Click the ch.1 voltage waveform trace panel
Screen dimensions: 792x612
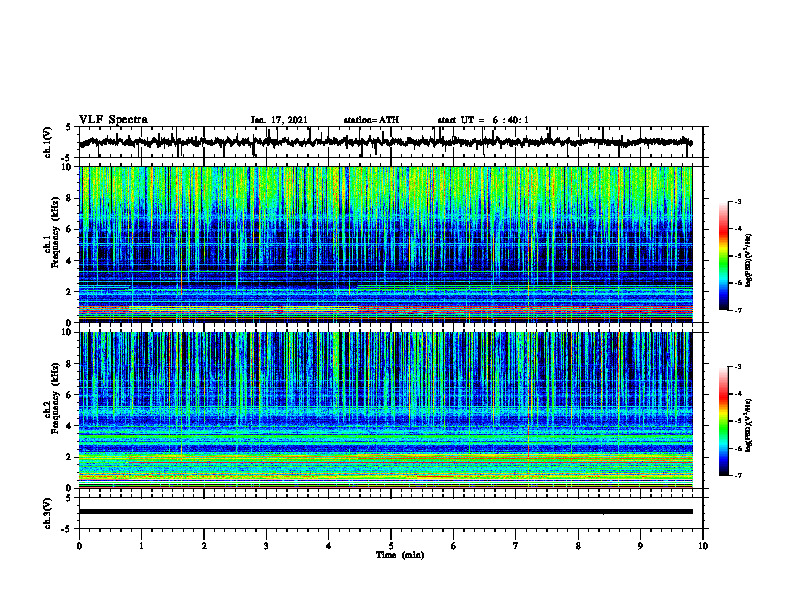click(391, 142)
